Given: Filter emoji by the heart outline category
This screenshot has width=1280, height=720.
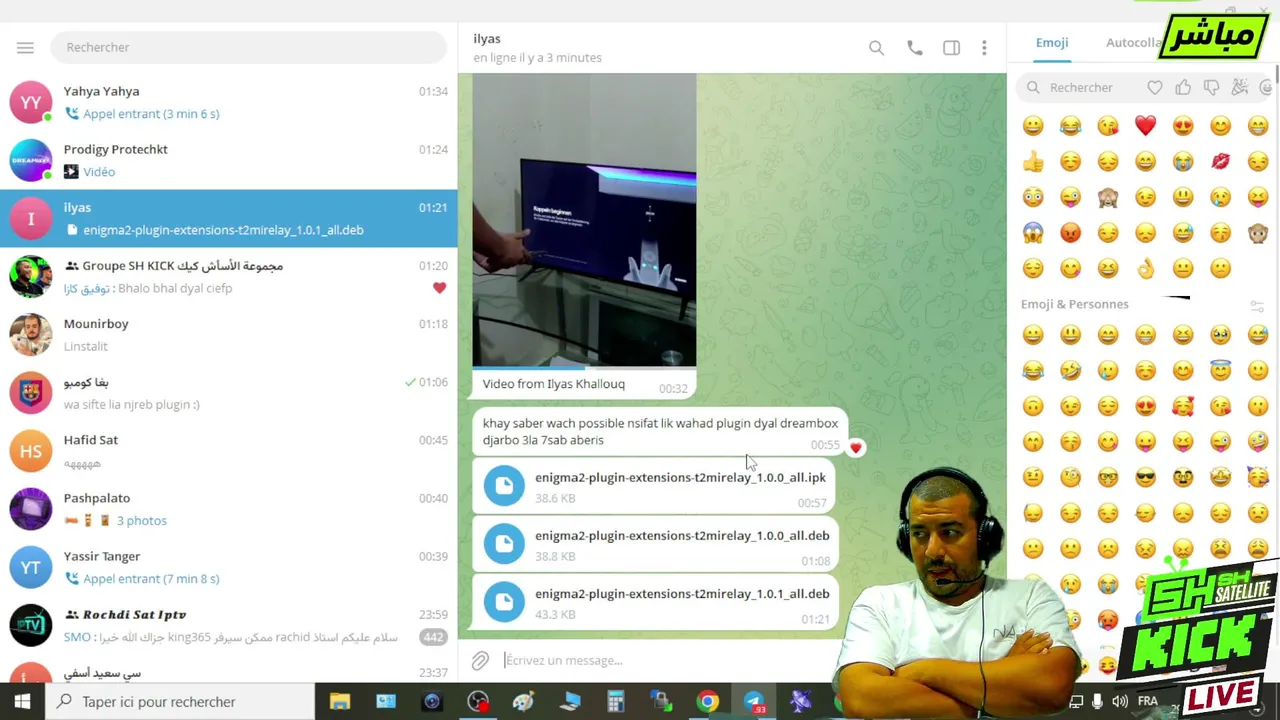Looking at the screenshot, I should click(x=1155, y=88).
